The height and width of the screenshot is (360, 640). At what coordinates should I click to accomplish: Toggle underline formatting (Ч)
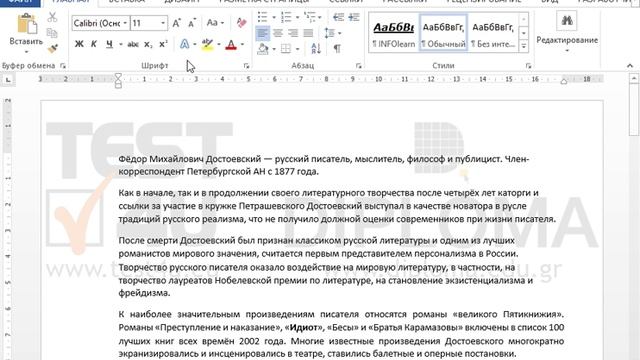click(109, 44)
